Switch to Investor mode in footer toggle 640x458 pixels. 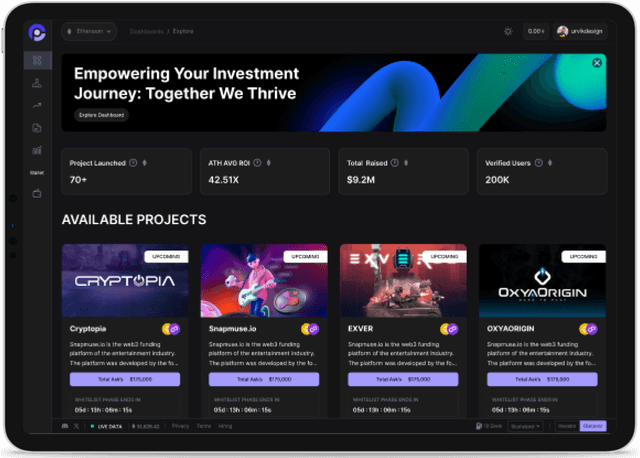[x=565, y=426]
